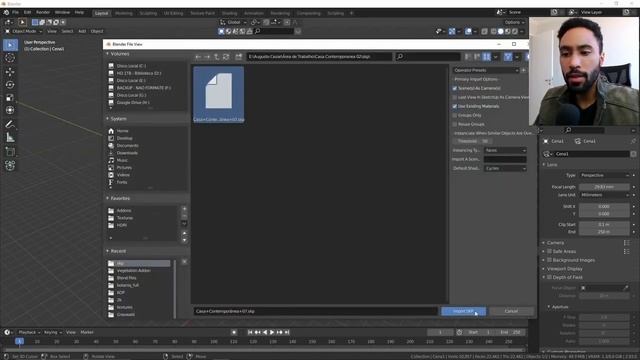
Task: Enable the Background Images checkbox
Action: (x=549, y=260)
